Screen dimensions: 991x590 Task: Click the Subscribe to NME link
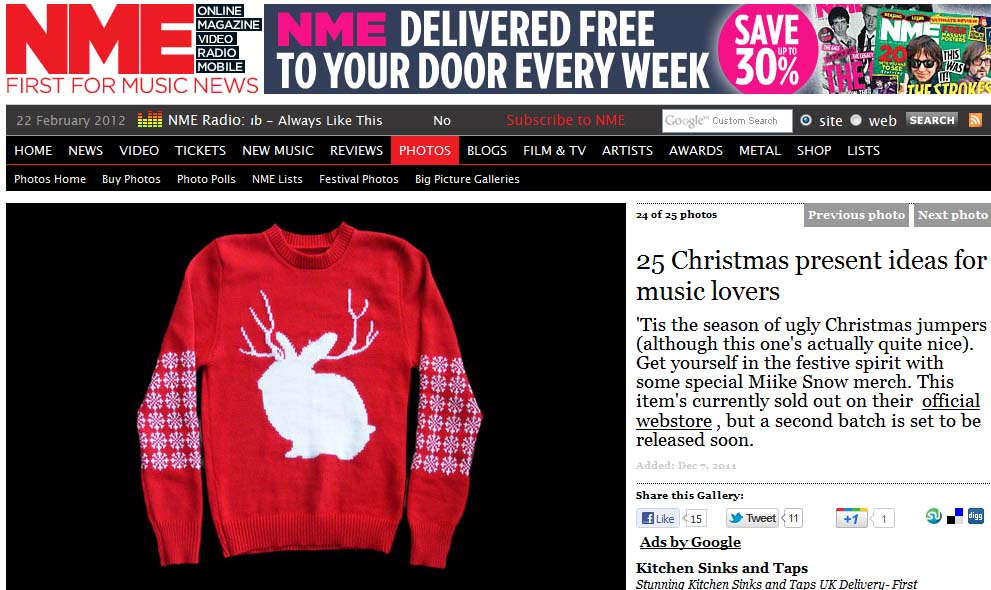[x=566, y=120]
